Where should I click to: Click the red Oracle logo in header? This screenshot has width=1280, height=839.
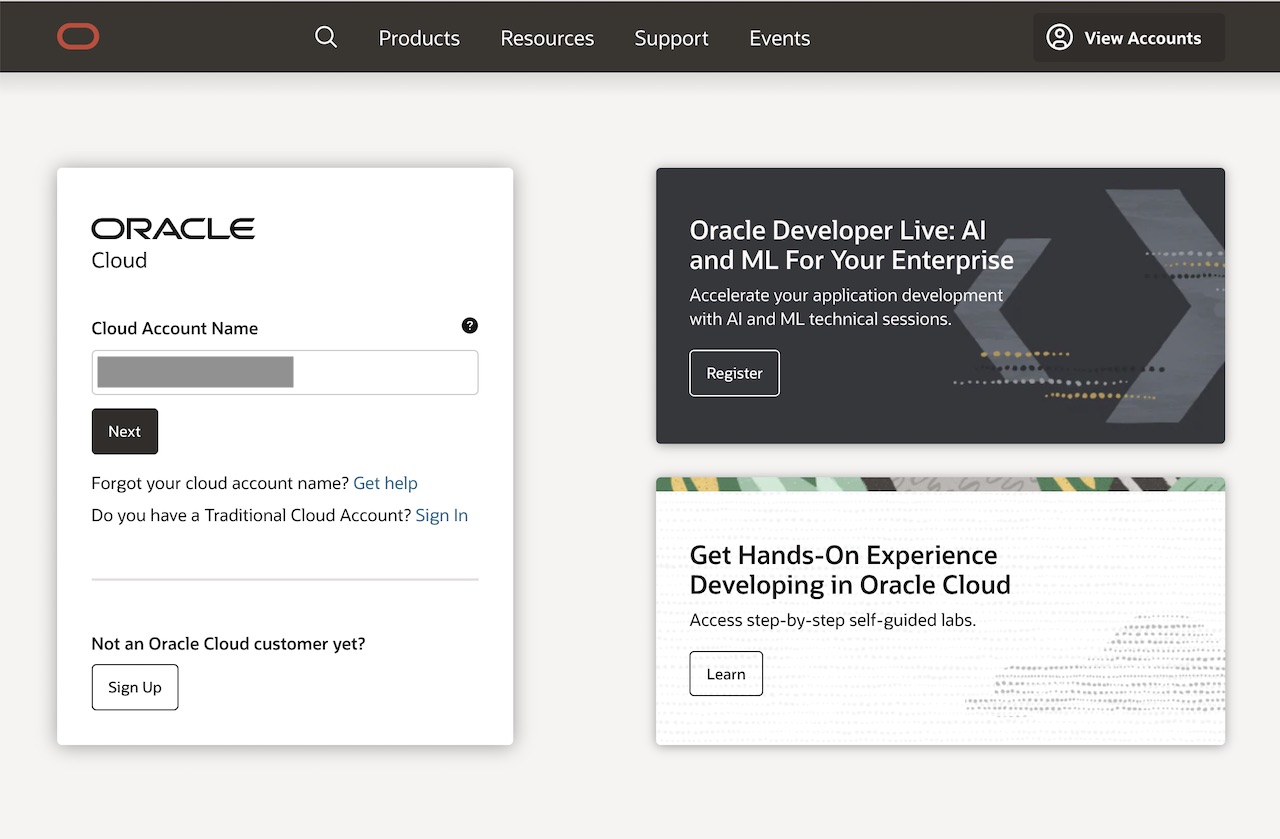tap(78, 38)
